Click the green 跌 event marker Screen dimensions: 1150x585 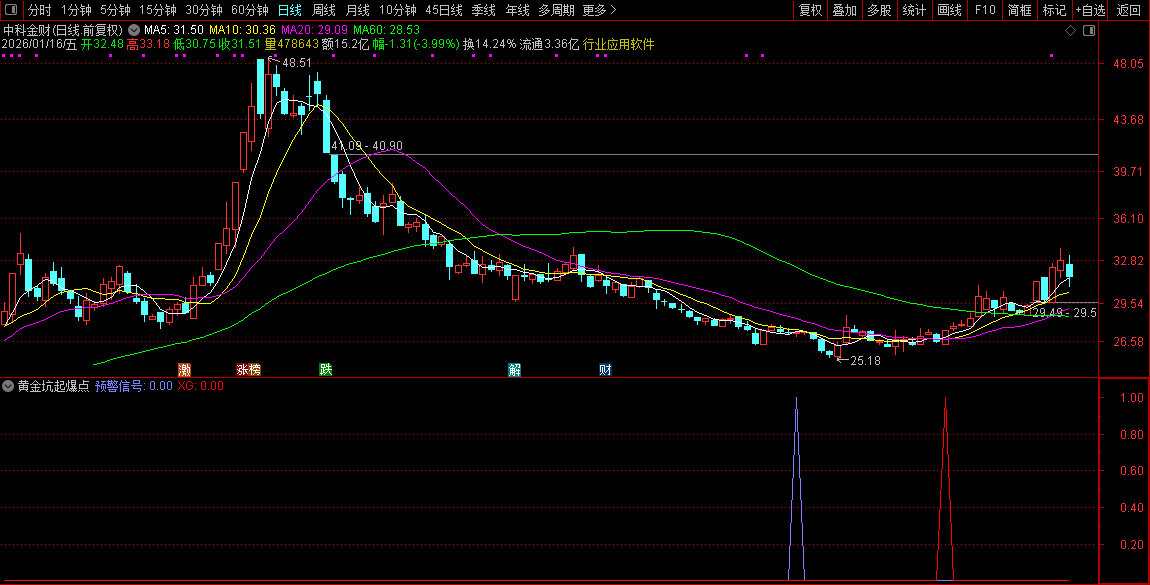[325, 370]
